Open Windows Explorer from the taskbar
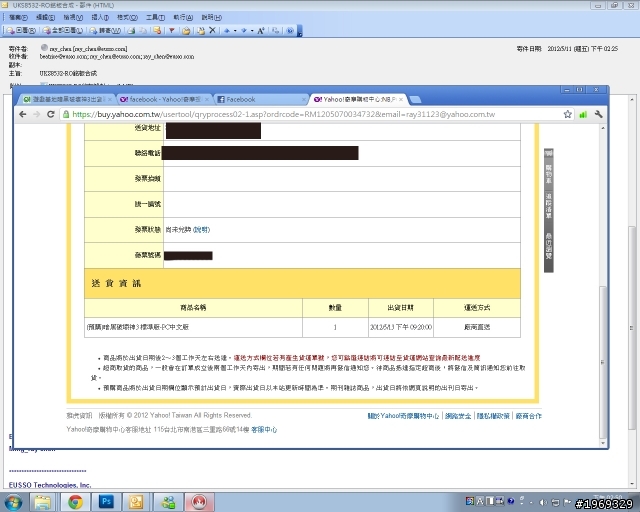Image resolution: width=640 pixels, height=512 pixels. pos(42,502)
